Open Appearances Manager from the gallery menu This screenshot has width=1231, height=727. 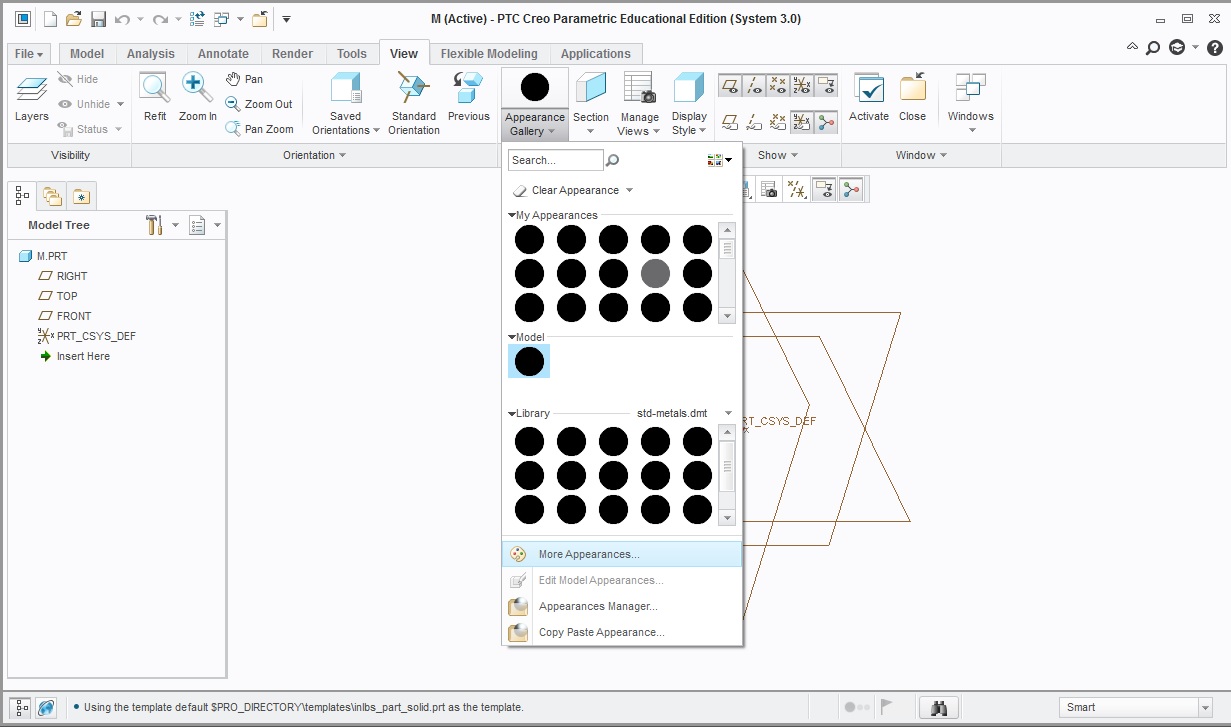click(x=622, y=606)
